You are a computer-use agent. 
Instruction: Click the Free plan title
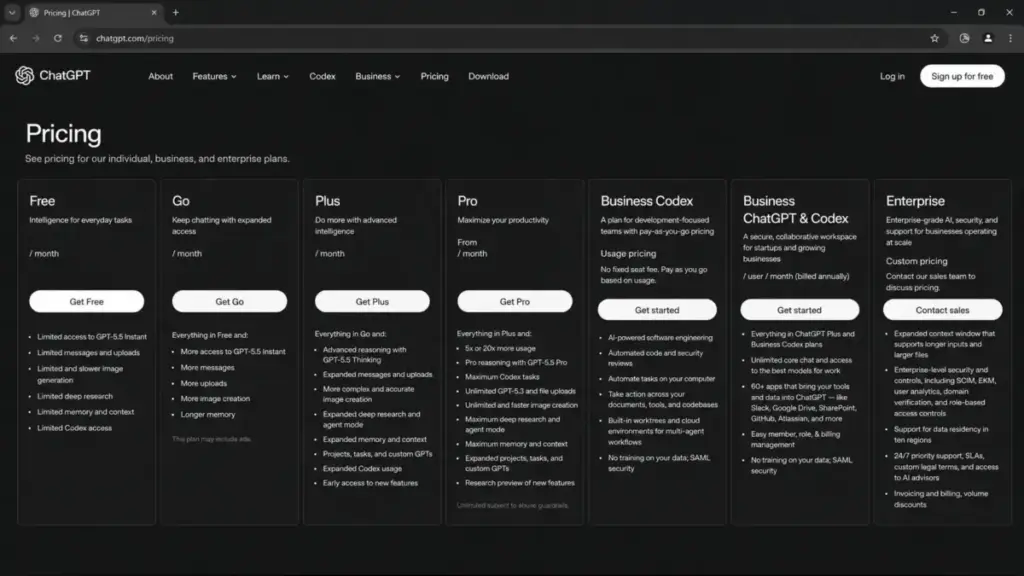pyautogui.click(x=42, y=201)
